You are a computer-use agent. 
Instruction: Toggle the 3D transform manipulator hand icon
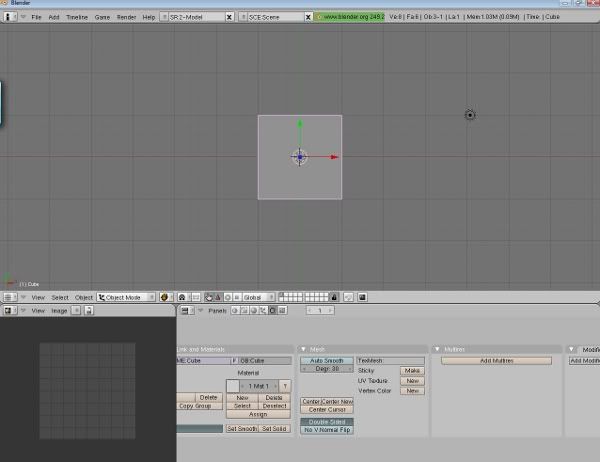(x=209, y=297)
